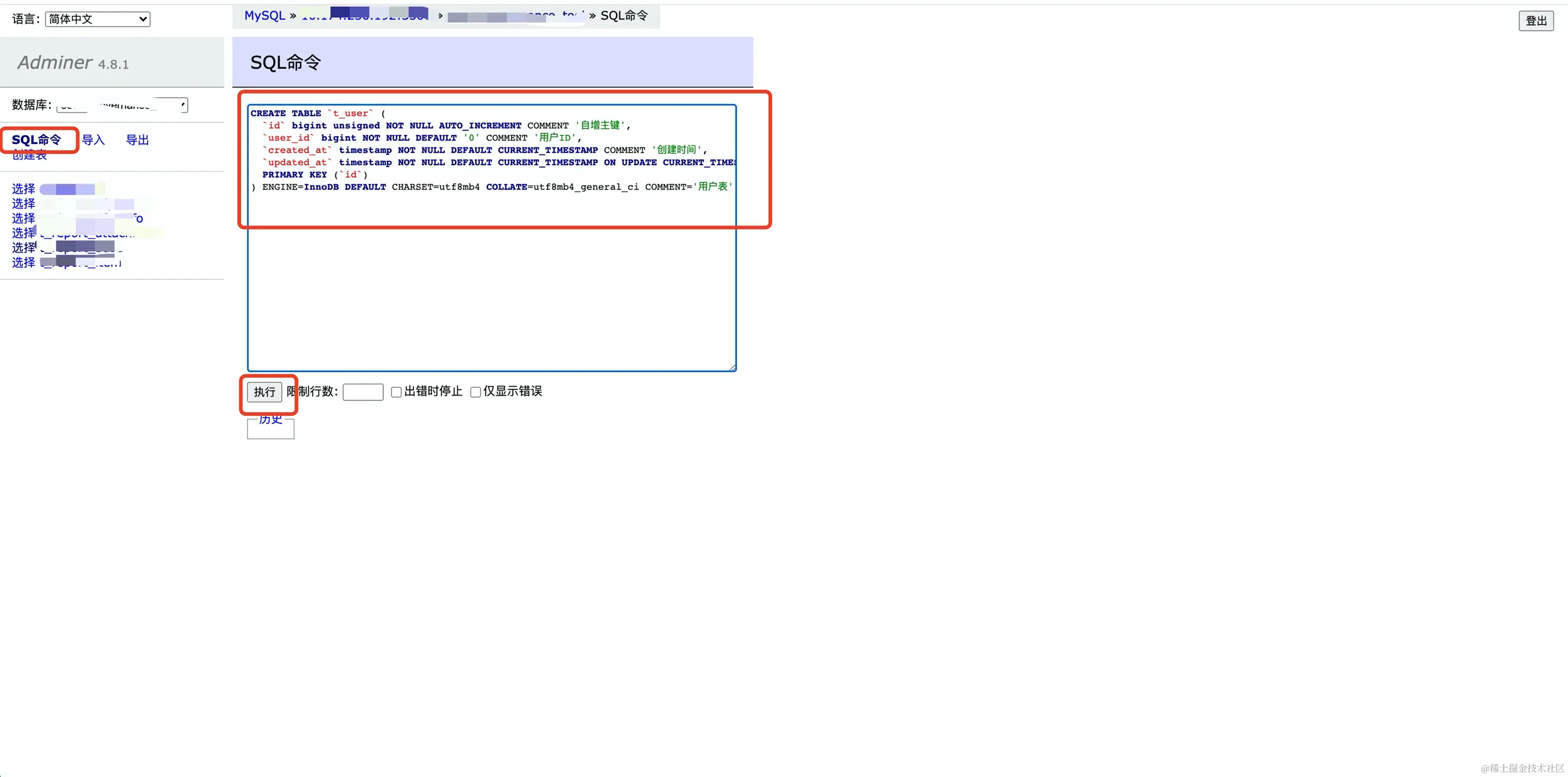
Task: Open the language dropdown showing 简体中文
Action: pos(97,19)
